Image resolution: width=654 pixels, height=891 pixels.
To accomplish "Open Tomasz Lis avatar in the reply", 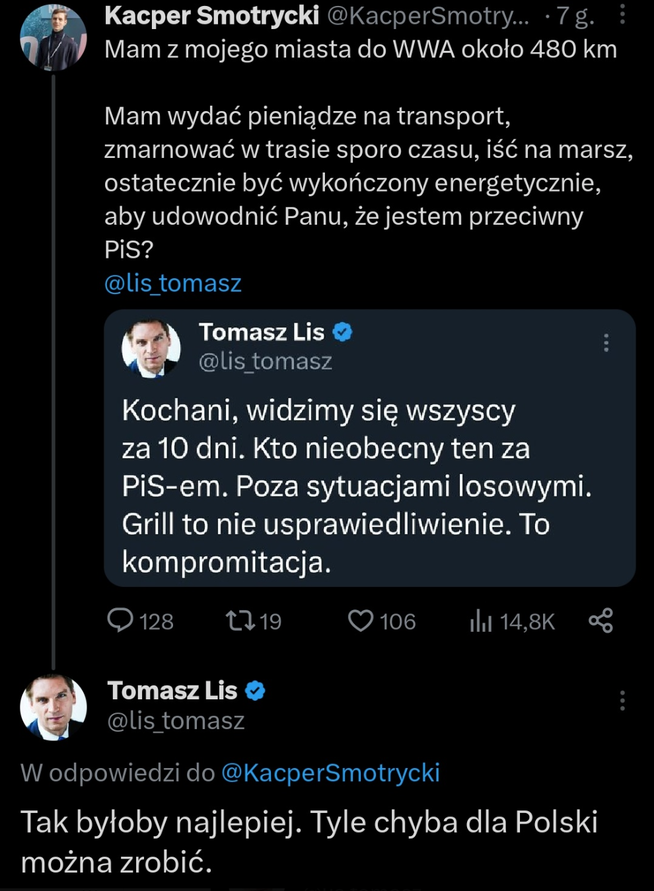I will click(54, 707).
